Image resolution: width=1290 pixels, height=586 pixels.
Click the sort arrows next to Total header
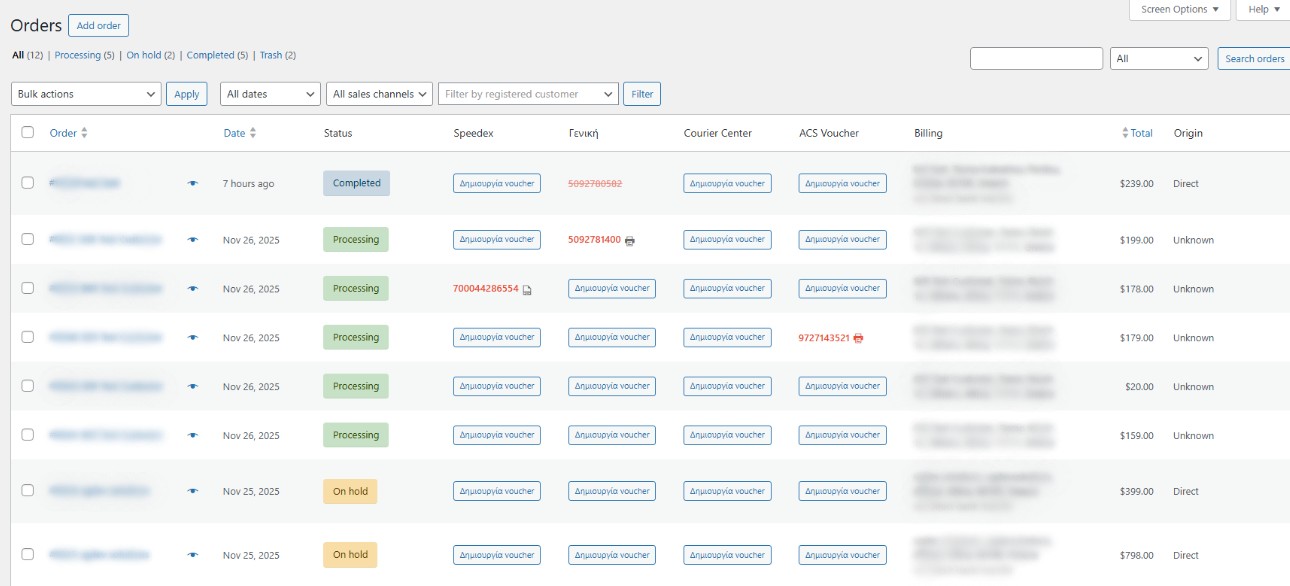1126,133
